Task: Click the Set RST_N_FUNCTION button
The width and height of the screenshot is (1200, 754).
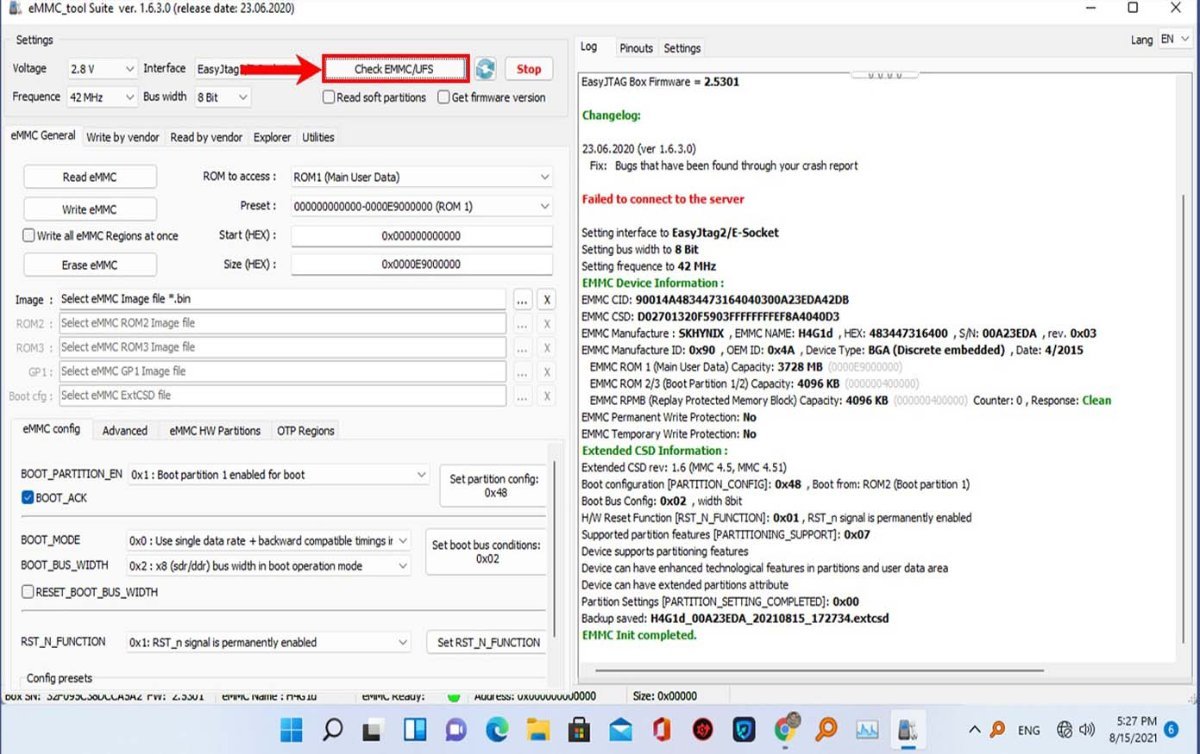Action: tap(488, 642)
